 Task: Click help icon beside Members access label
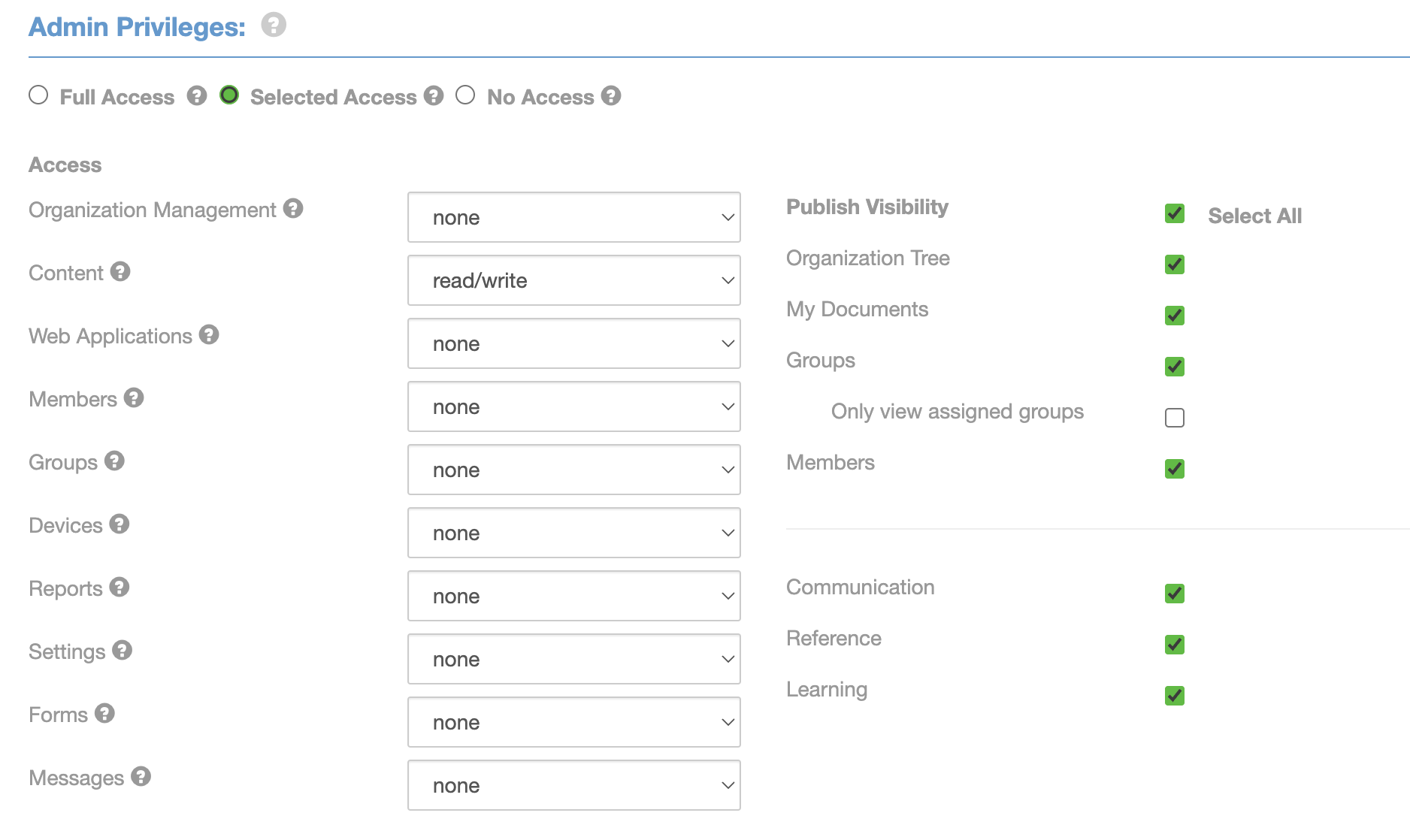(x=134, y=397)
